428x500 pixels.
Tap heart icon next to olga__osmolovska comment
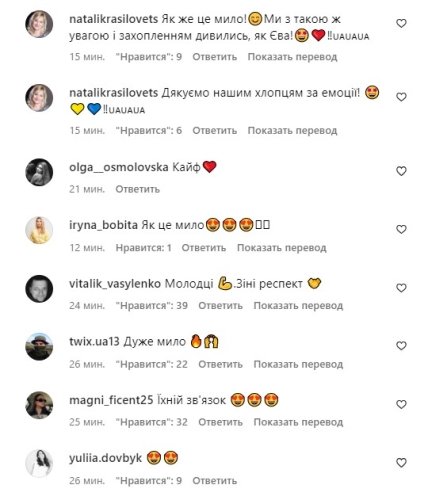click(401, 171)
